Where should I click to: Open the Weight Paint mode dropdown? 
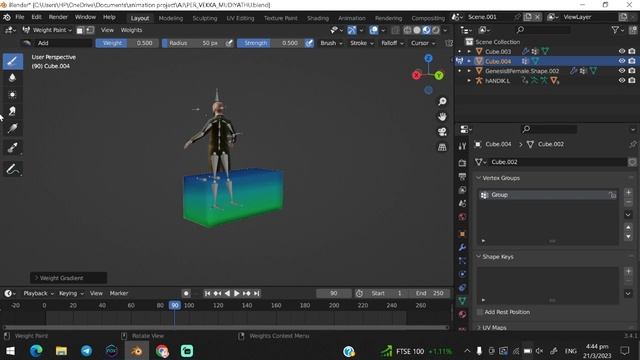click(x=48, y=30)
